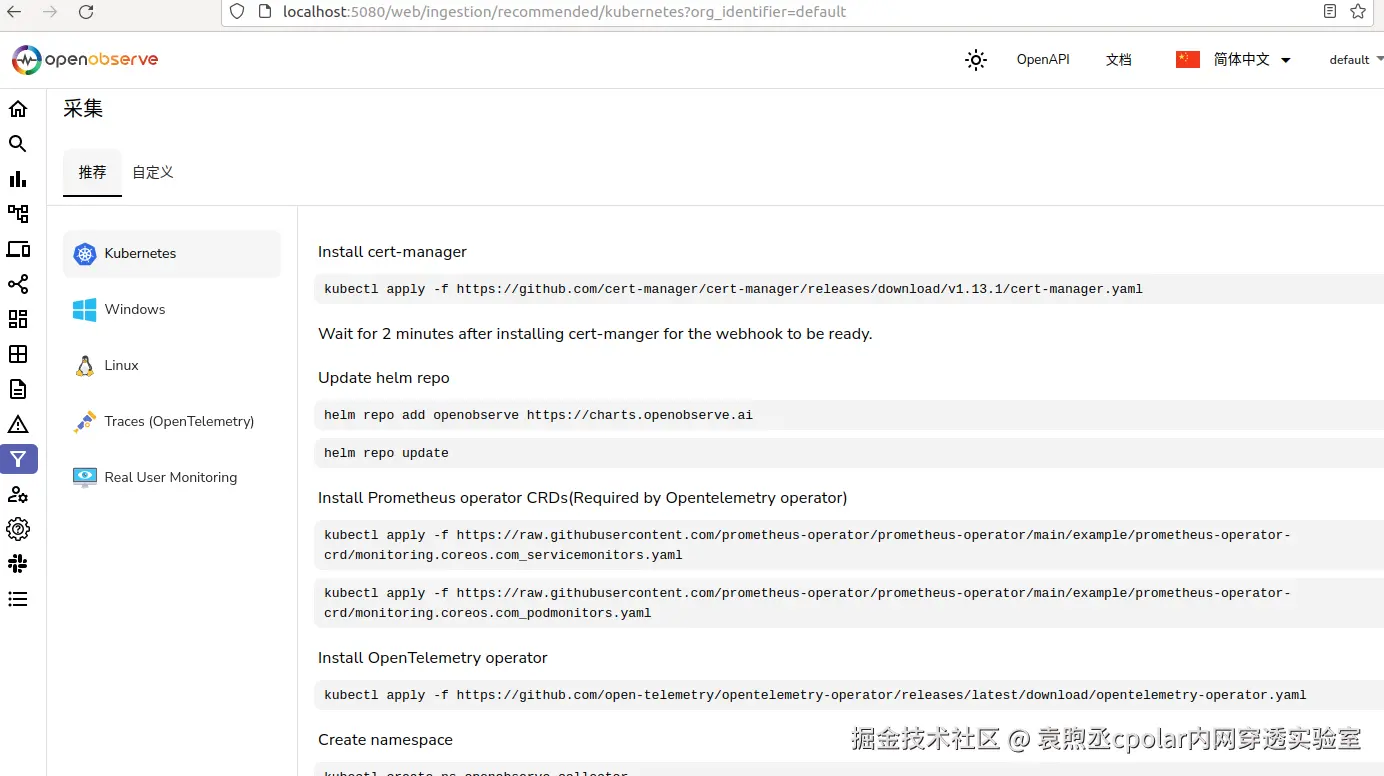
Task: Select Real User Monitoring in the list
Action: point(172,478)
